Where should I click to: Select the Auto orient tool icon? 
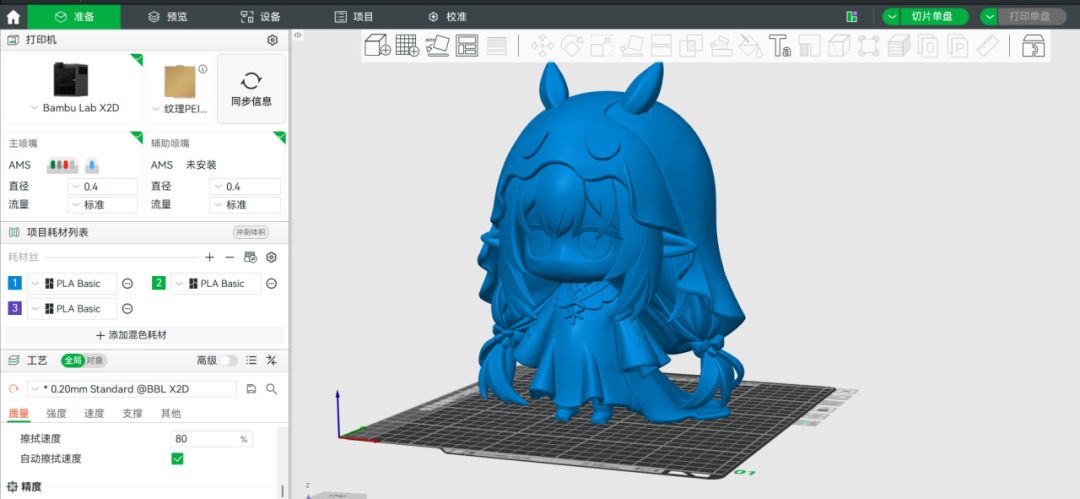coord(437,45)
